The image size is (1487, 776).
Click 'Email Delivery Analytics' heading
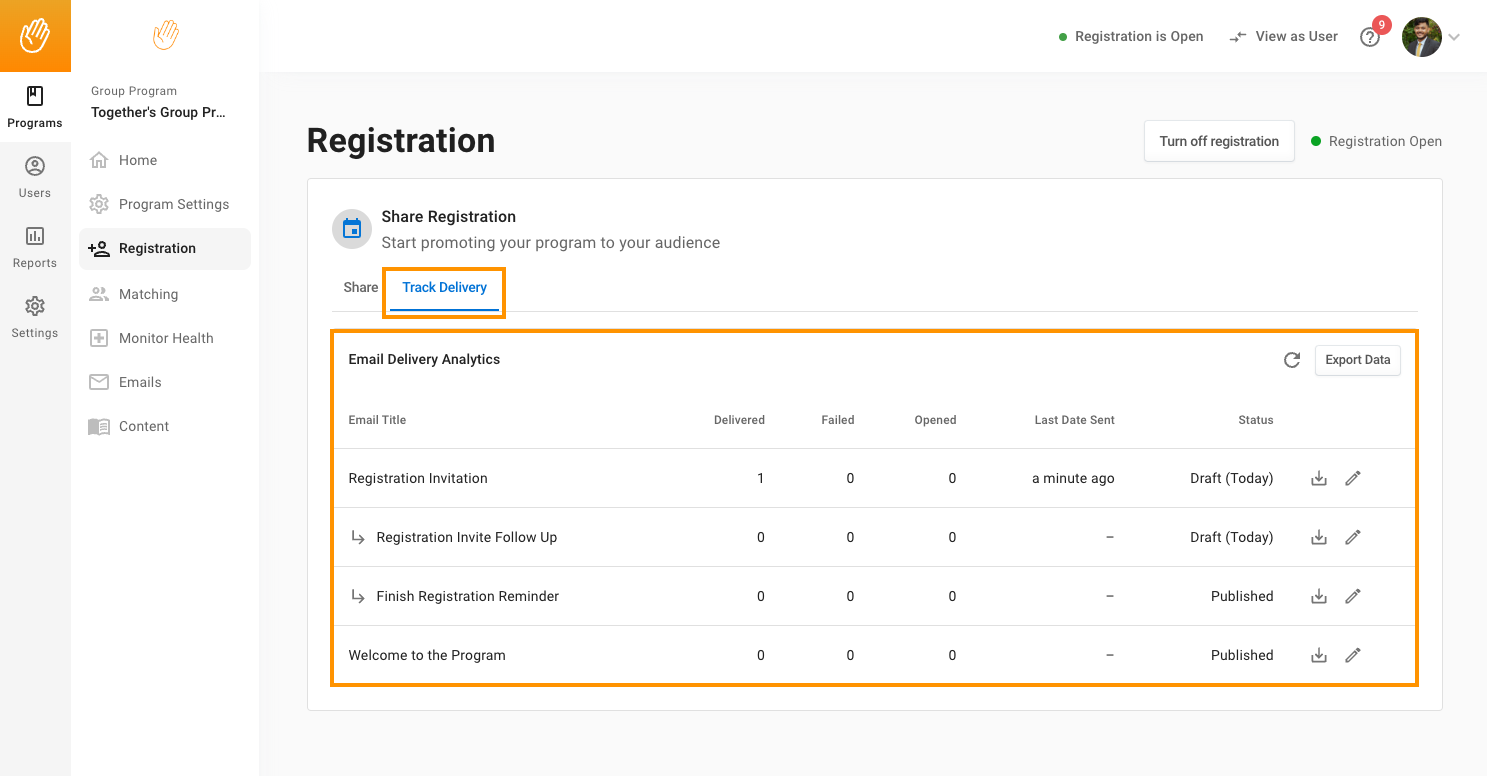[x=424, y=359]
